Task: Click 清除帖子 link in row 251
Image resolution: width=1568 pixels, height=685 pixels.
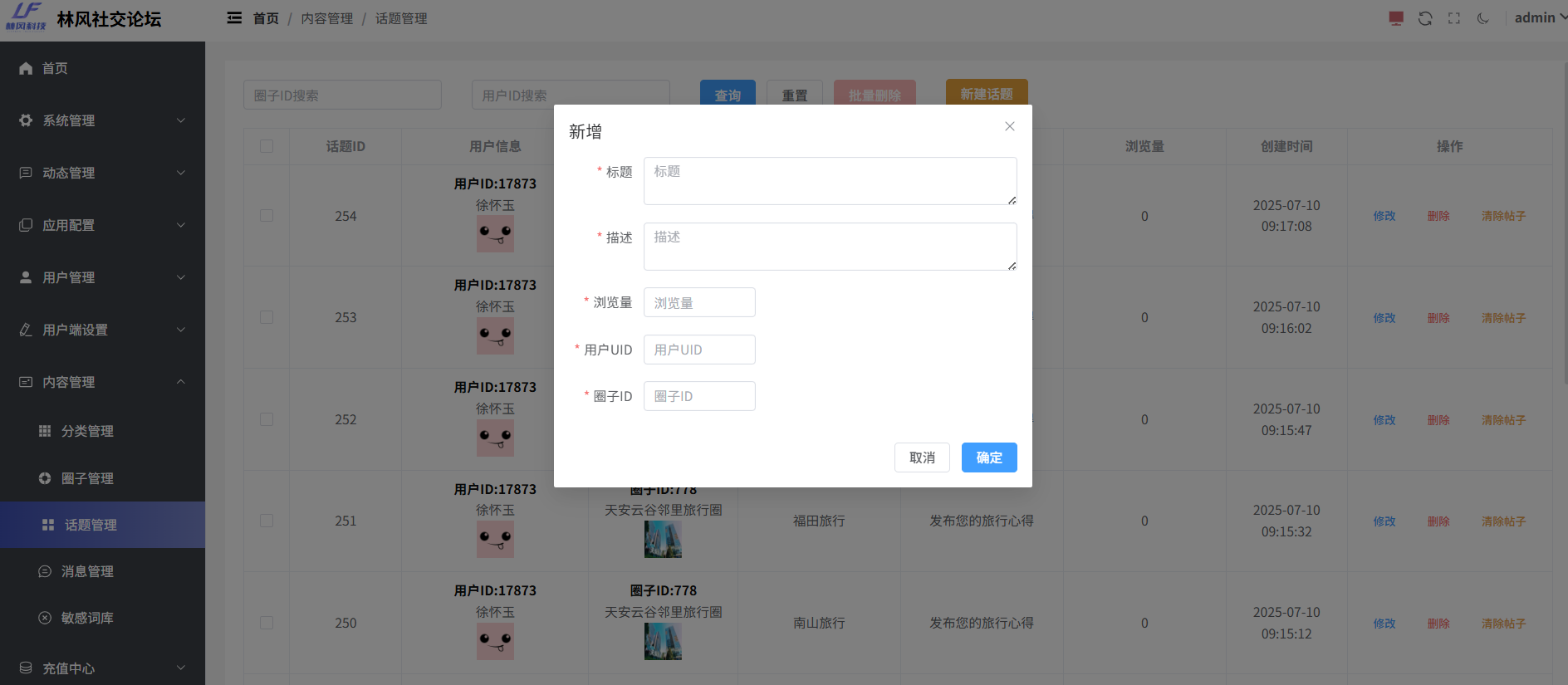Action: (x=1503, y=521)
